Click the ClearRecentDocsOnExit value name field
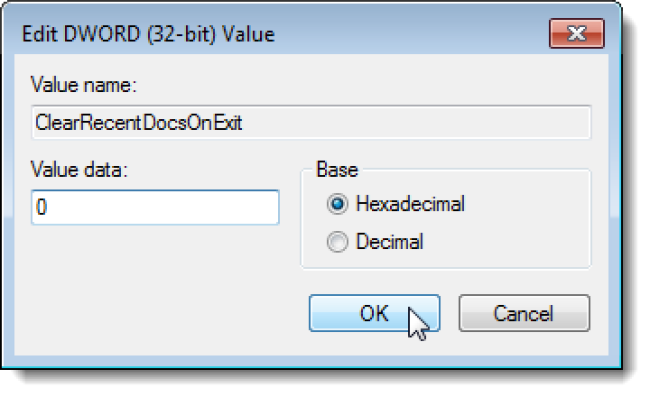Screen dimensions: 650x397 (311, 123)
